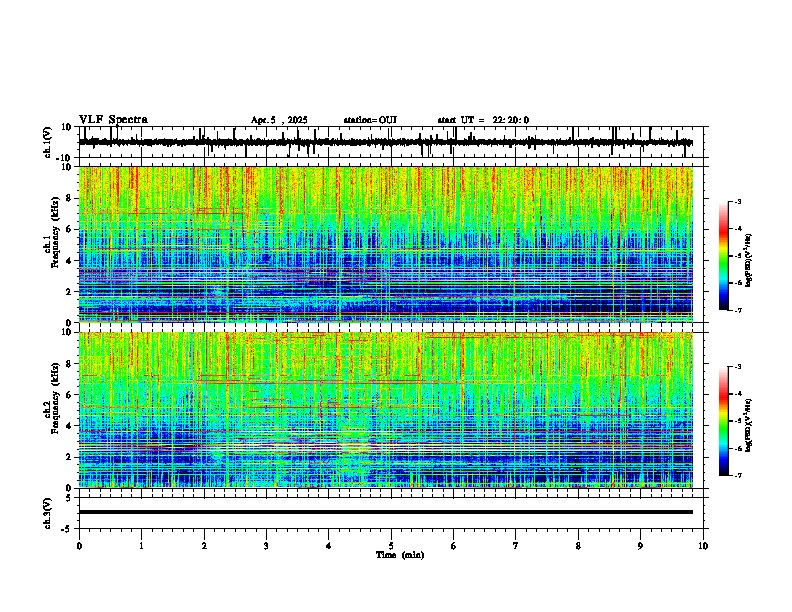This screenshot has height=612, width=792.
Task: Click the ch.2 frequency spectrogram panel
Action: tap(386, 410)
